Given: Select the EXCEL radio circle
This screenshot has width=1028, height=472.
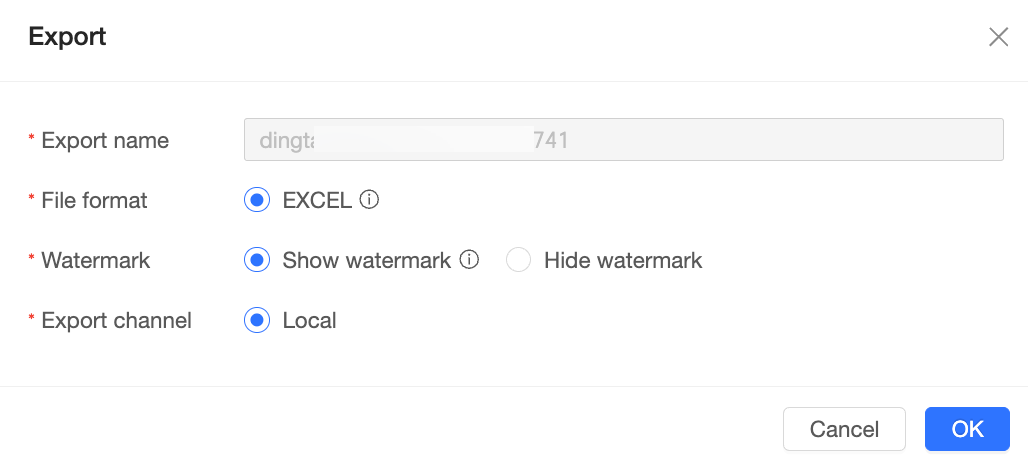Looking at the screenshot, I should pyautogui.click(x=257, y=200).
